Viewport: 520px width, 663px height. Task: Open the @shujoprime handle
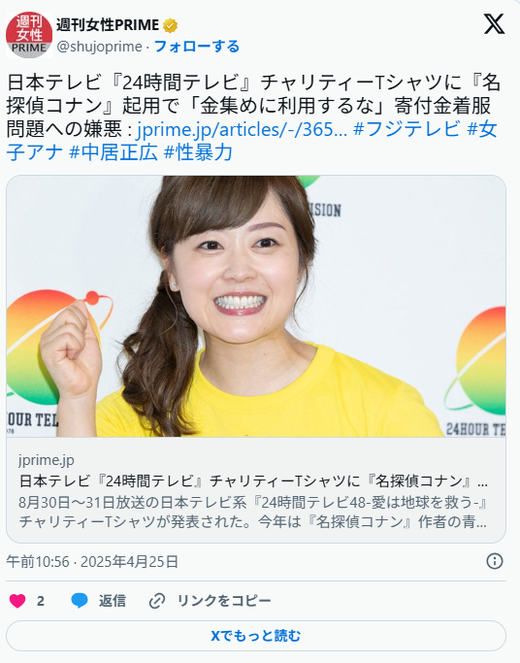tap(99, 47)
